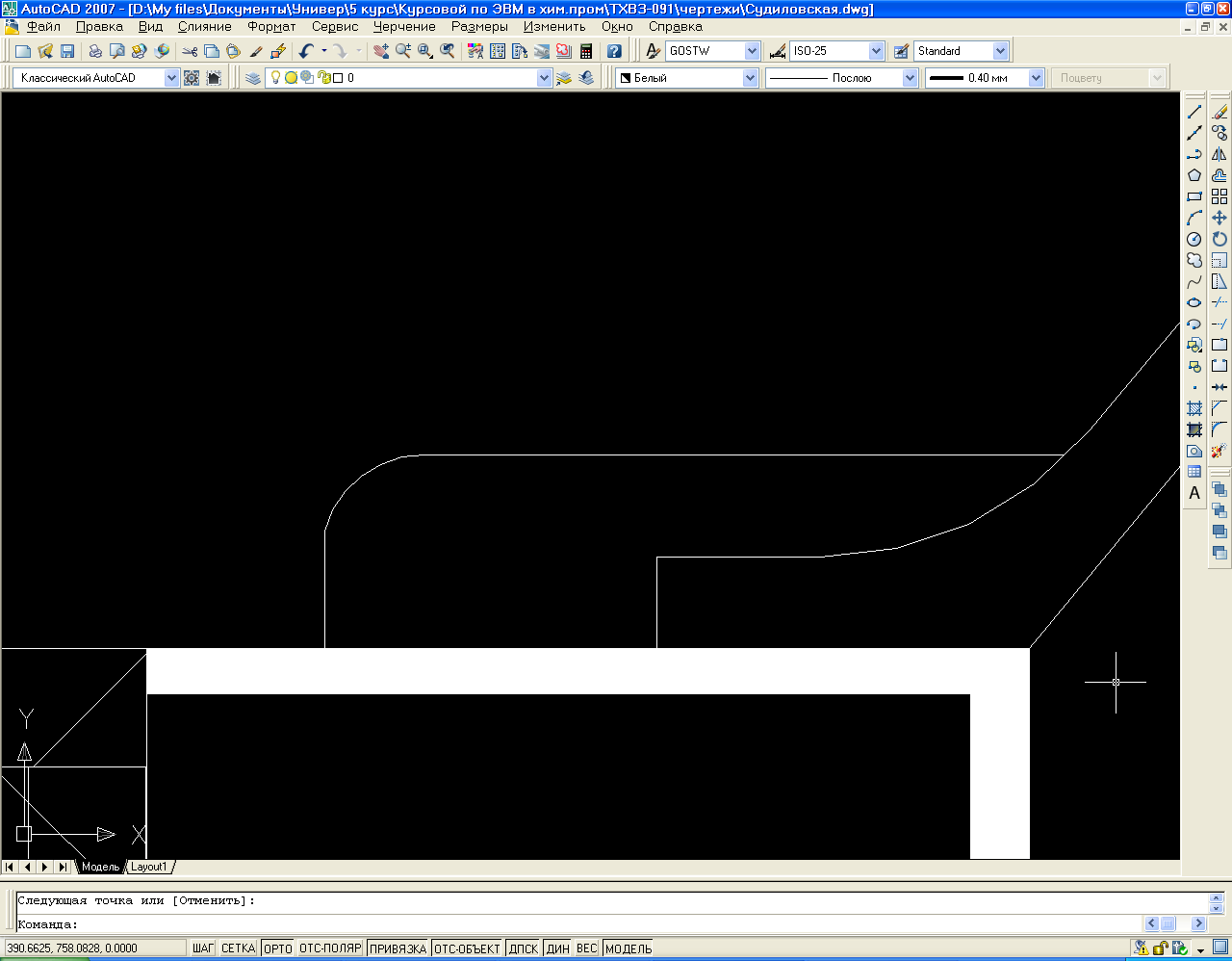The image size is (1232, 961).
Task: Select the Line drawing tool
Action: click(1194, 113)
